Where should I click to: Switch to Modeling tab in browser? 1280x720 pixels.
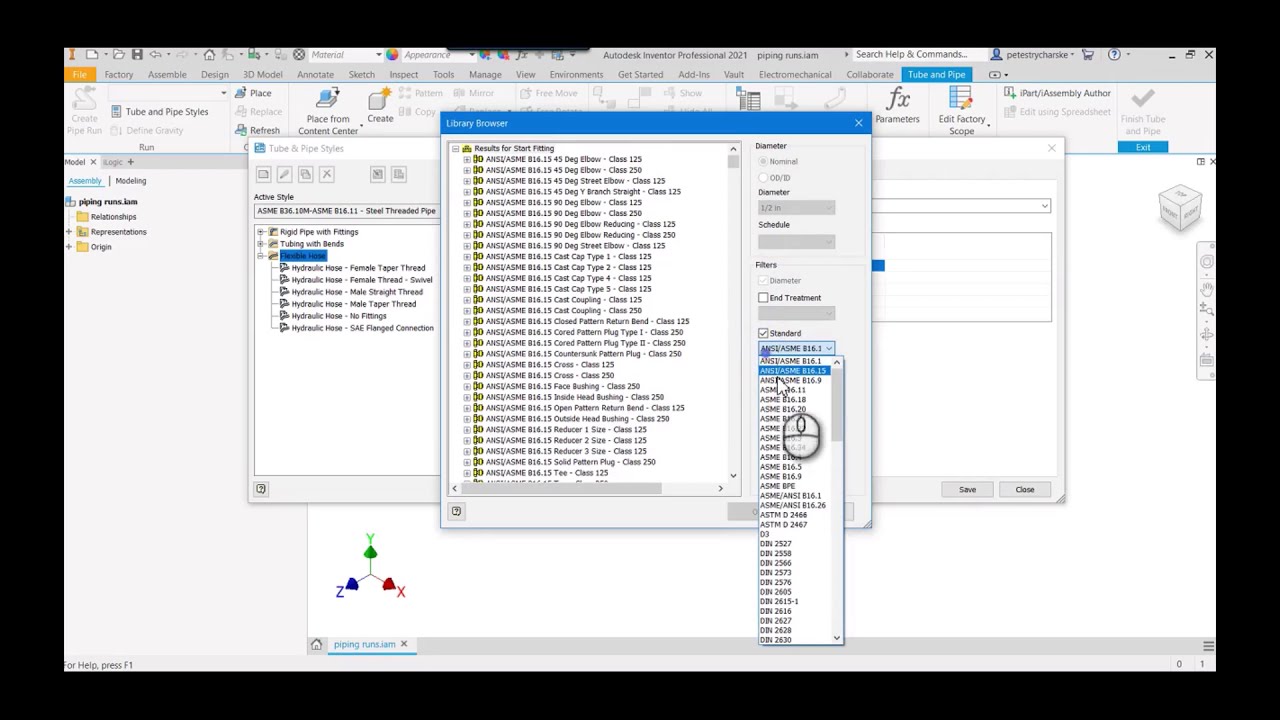pyautogui.click(x=130, y=181)
